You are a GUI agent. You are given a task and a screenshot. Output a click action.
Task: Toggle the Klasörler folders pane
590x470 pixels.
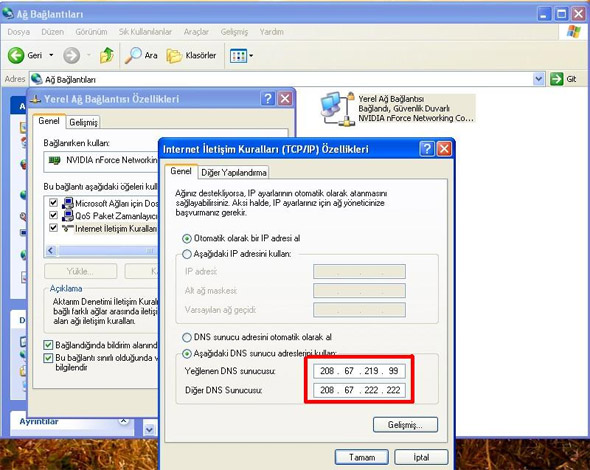pyautogui.click(x=192, y=56)
